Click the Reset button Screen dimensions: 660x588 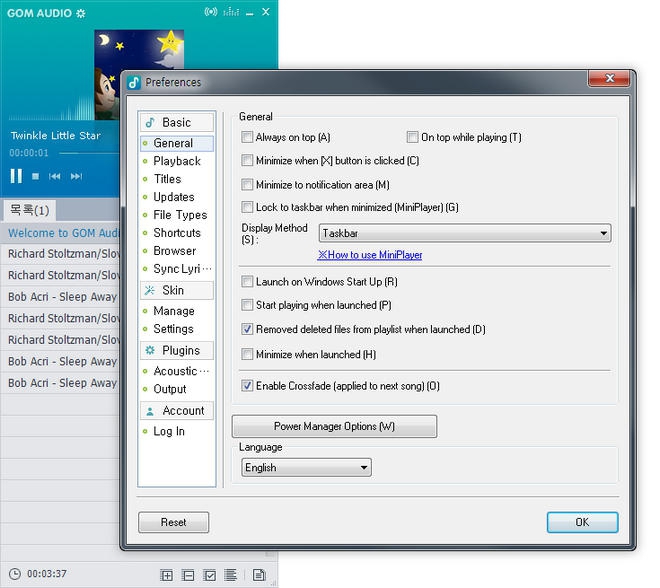173,522
